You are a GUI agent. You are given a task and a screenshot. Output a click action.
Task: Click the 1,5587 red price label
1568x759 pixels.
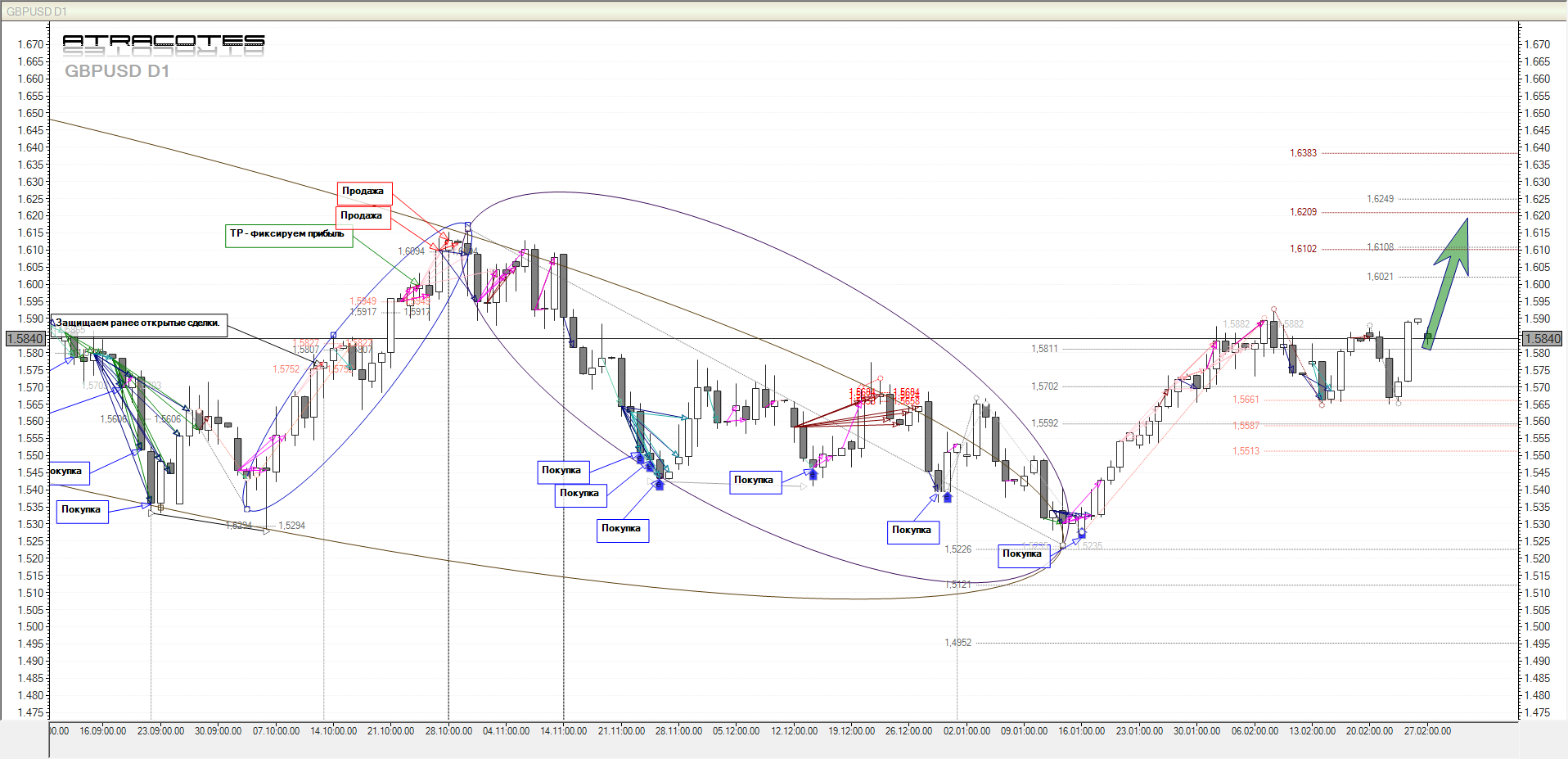point(1246,426)
